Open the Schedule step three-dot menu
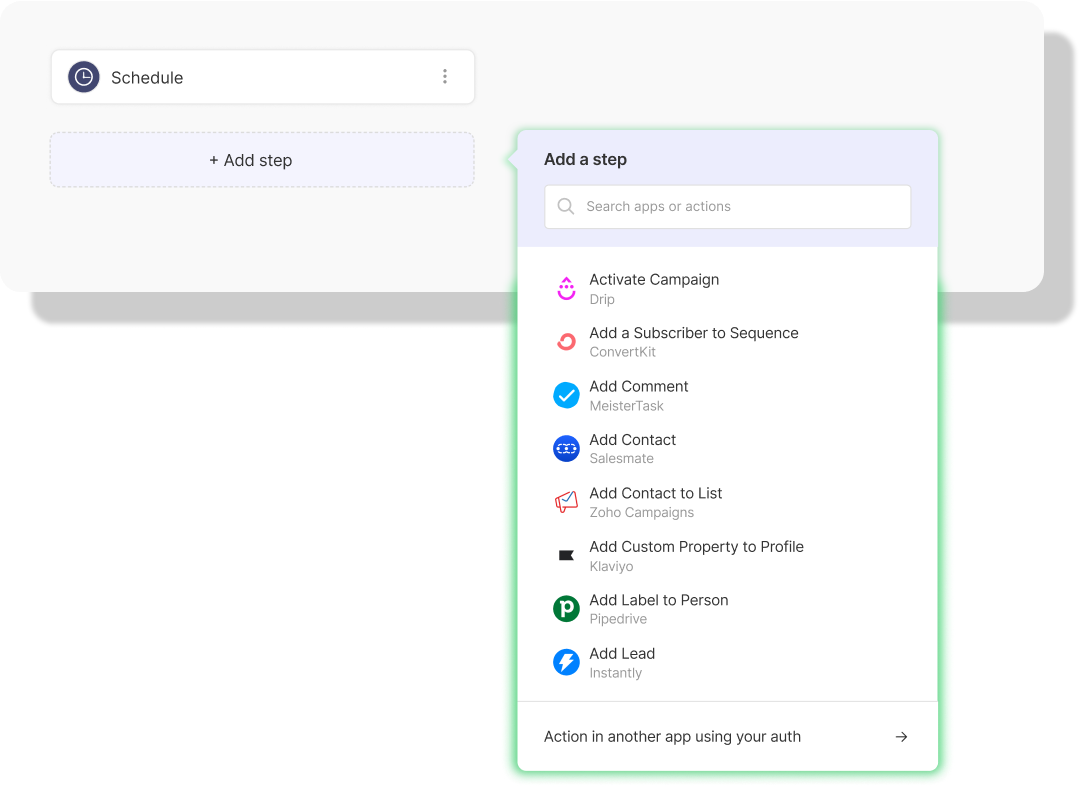This screenshot has height=787, width=1080. (445, 76)
